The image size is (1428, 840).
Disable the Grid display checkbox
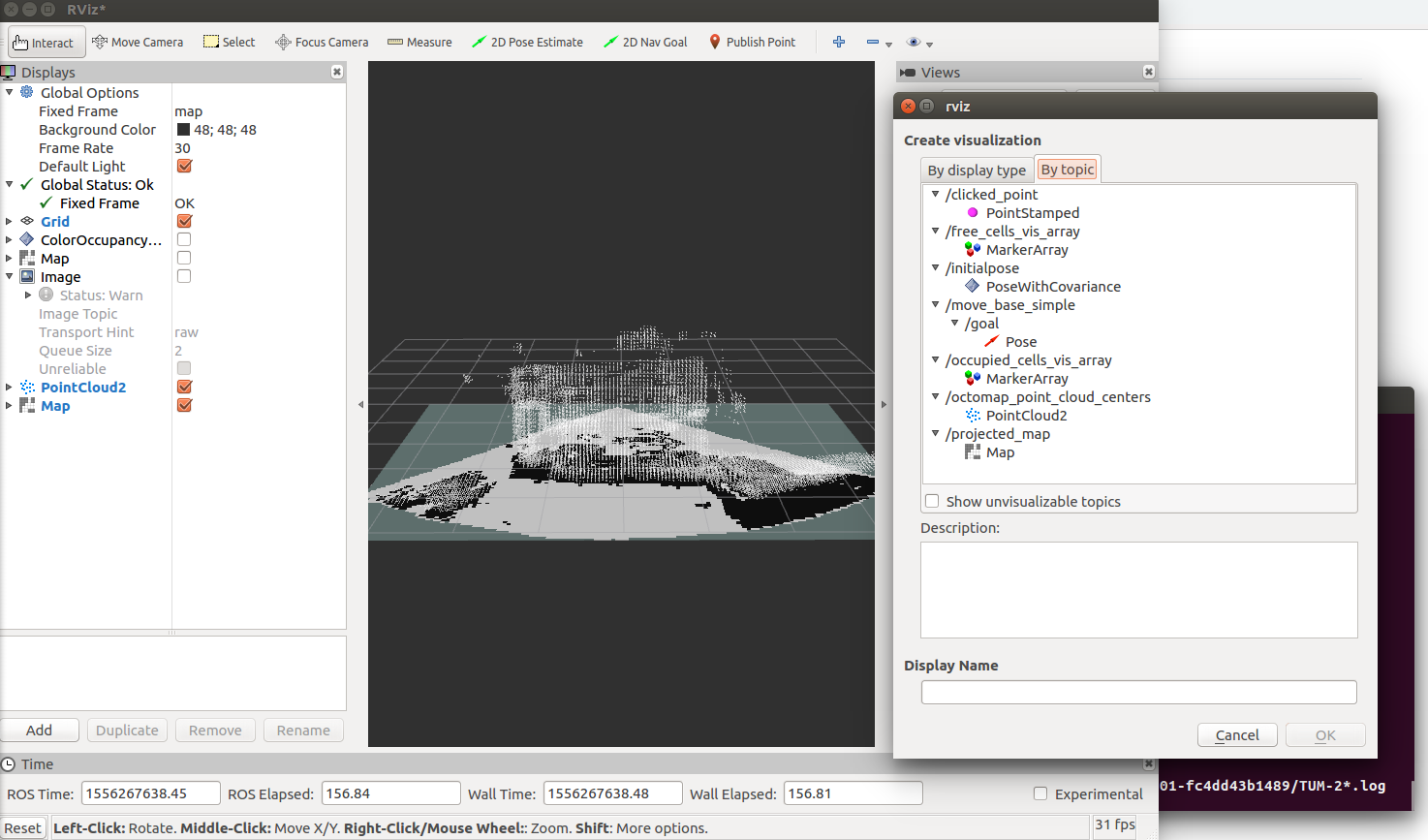[x=184, y=221]
